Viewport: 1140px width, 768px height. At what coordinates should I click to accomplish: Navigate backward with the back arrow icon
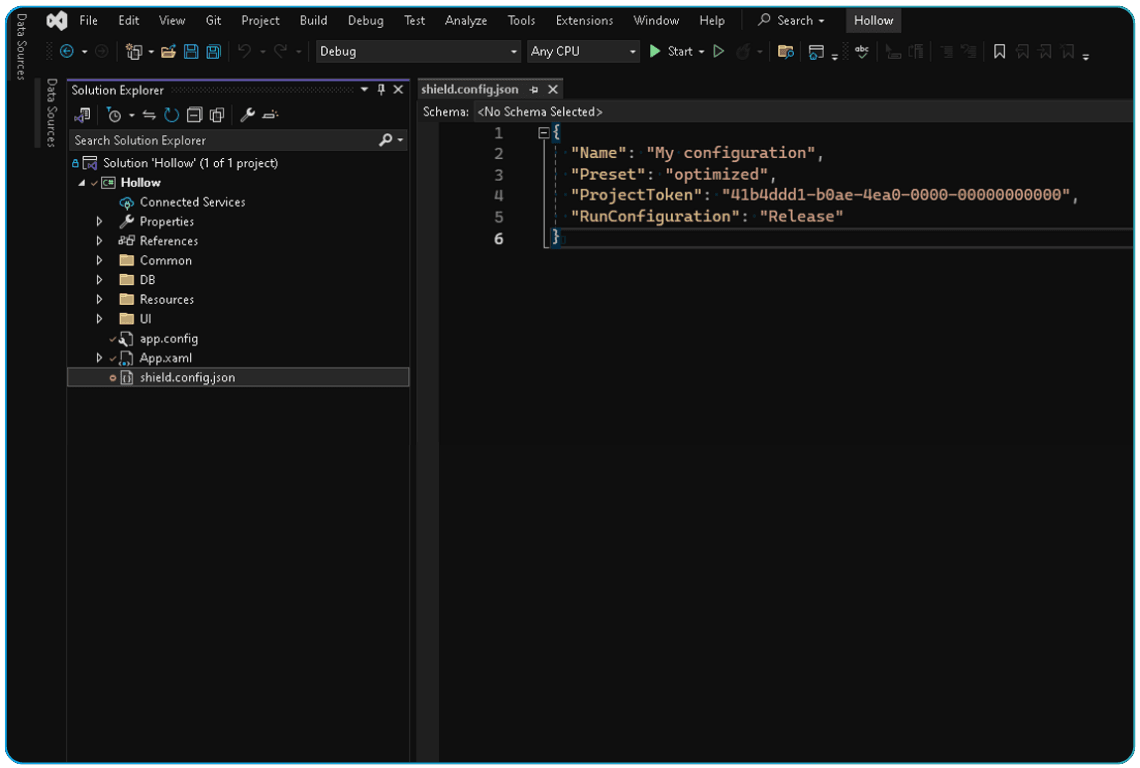click(x=67, y=51)
